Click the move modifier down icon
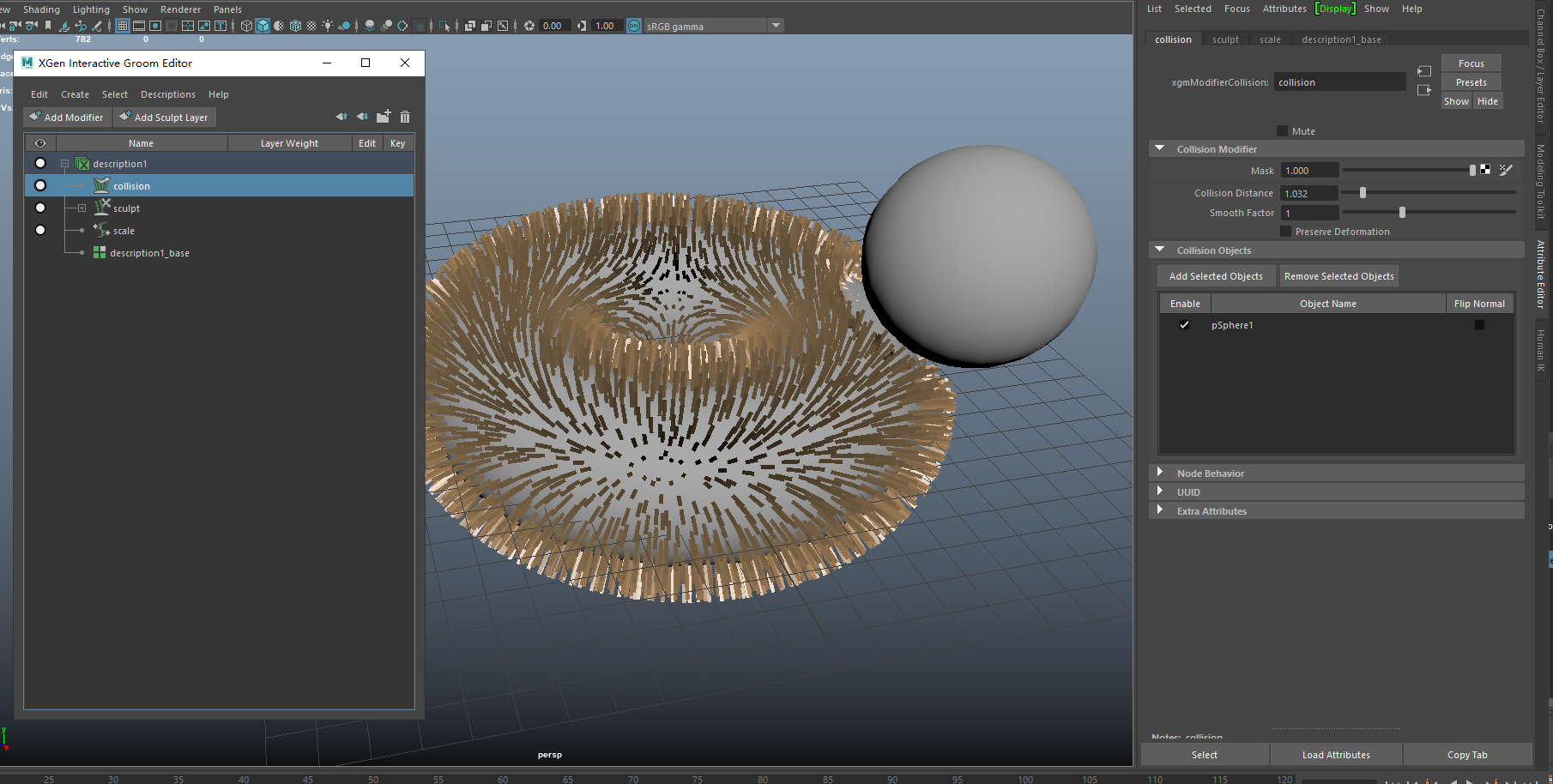The width and height of the screenshot is (1553, 784). [x=362, y=116]
